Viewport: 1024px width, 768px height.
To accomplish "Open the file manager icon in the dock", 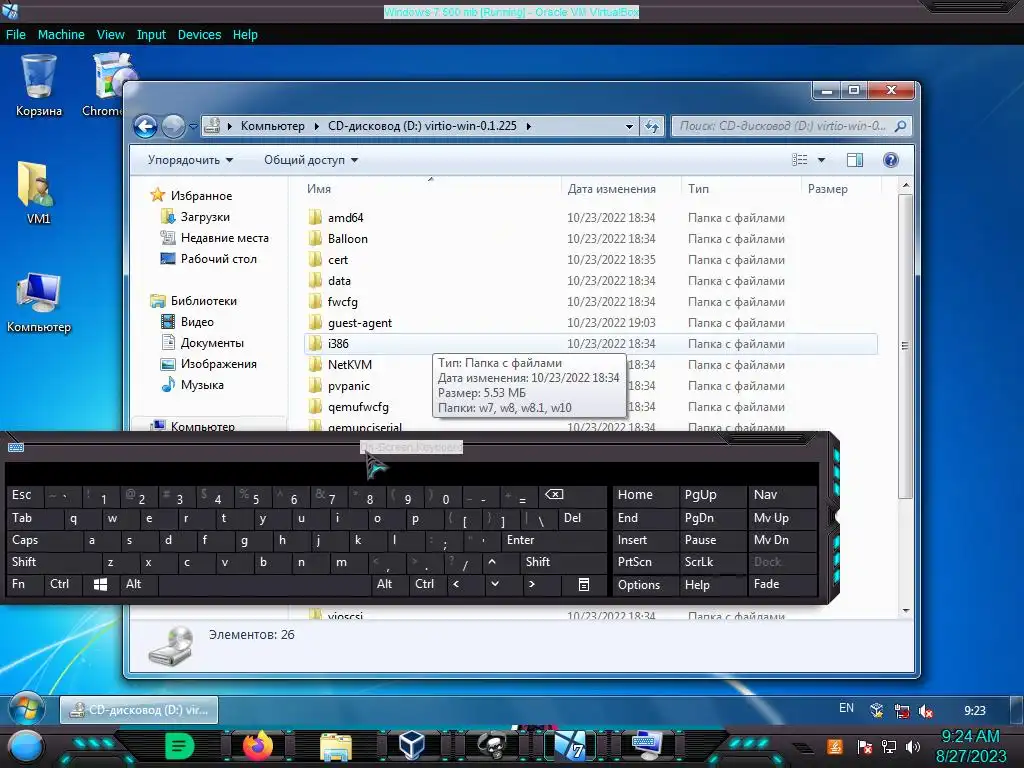I will (x=336, y=746).
